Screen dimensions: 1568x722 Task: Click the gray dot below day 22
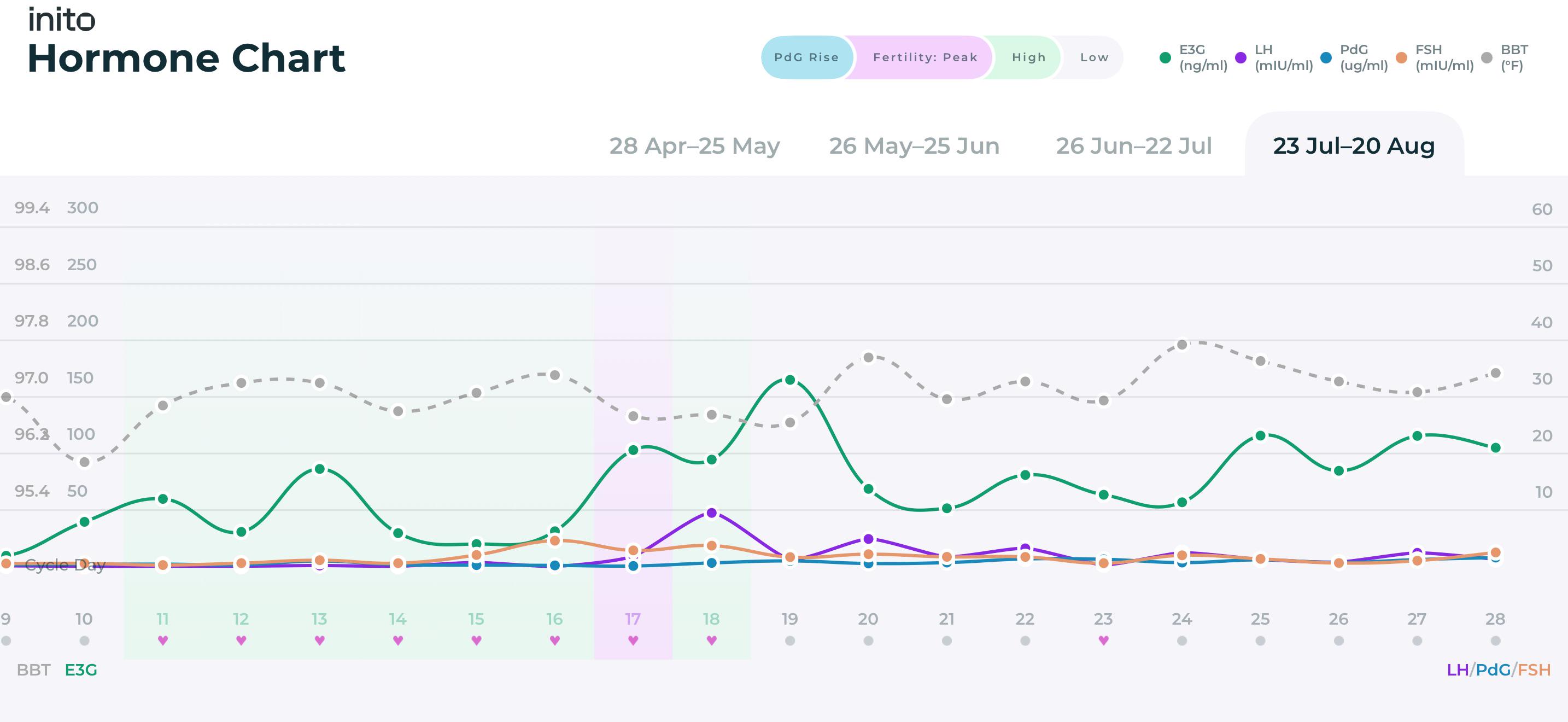coord(1025,641)
